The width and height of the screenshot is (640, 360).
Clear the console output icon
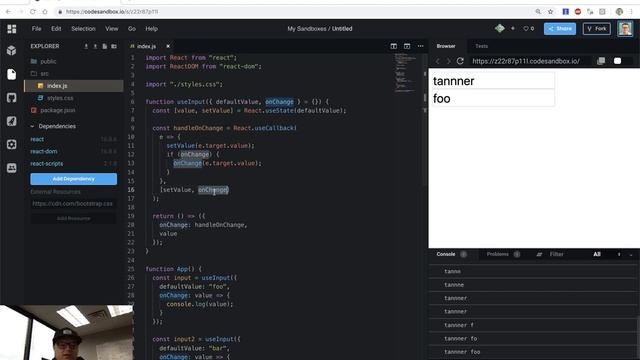pyautogui.click(x=539, y=254)
